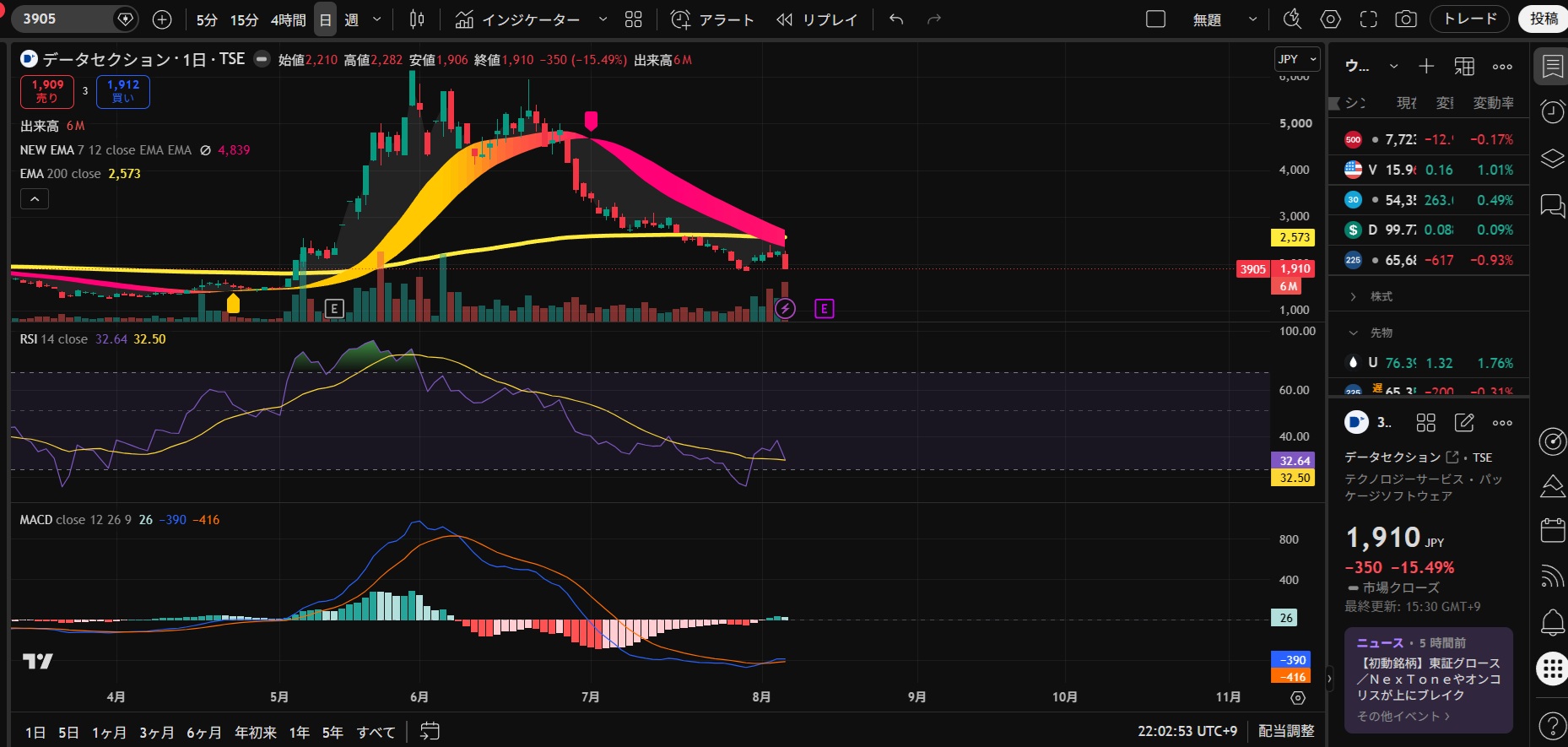Select the すべて date range
Image resolution: width=1568 pixels, height=747 pixels.
376,732
